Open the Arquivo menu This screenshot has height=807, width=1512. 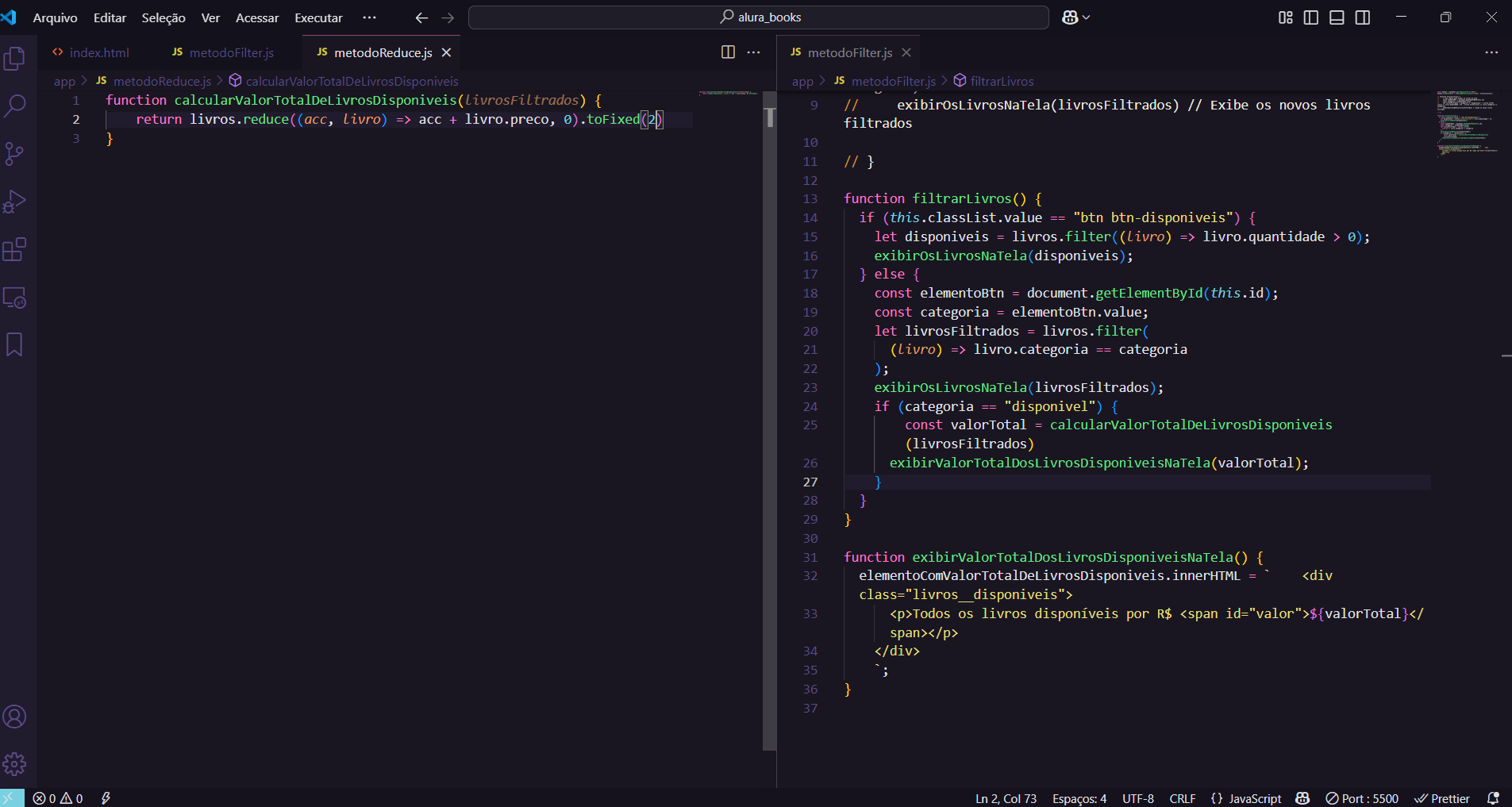pyautogui.click(x=55, y=17)
